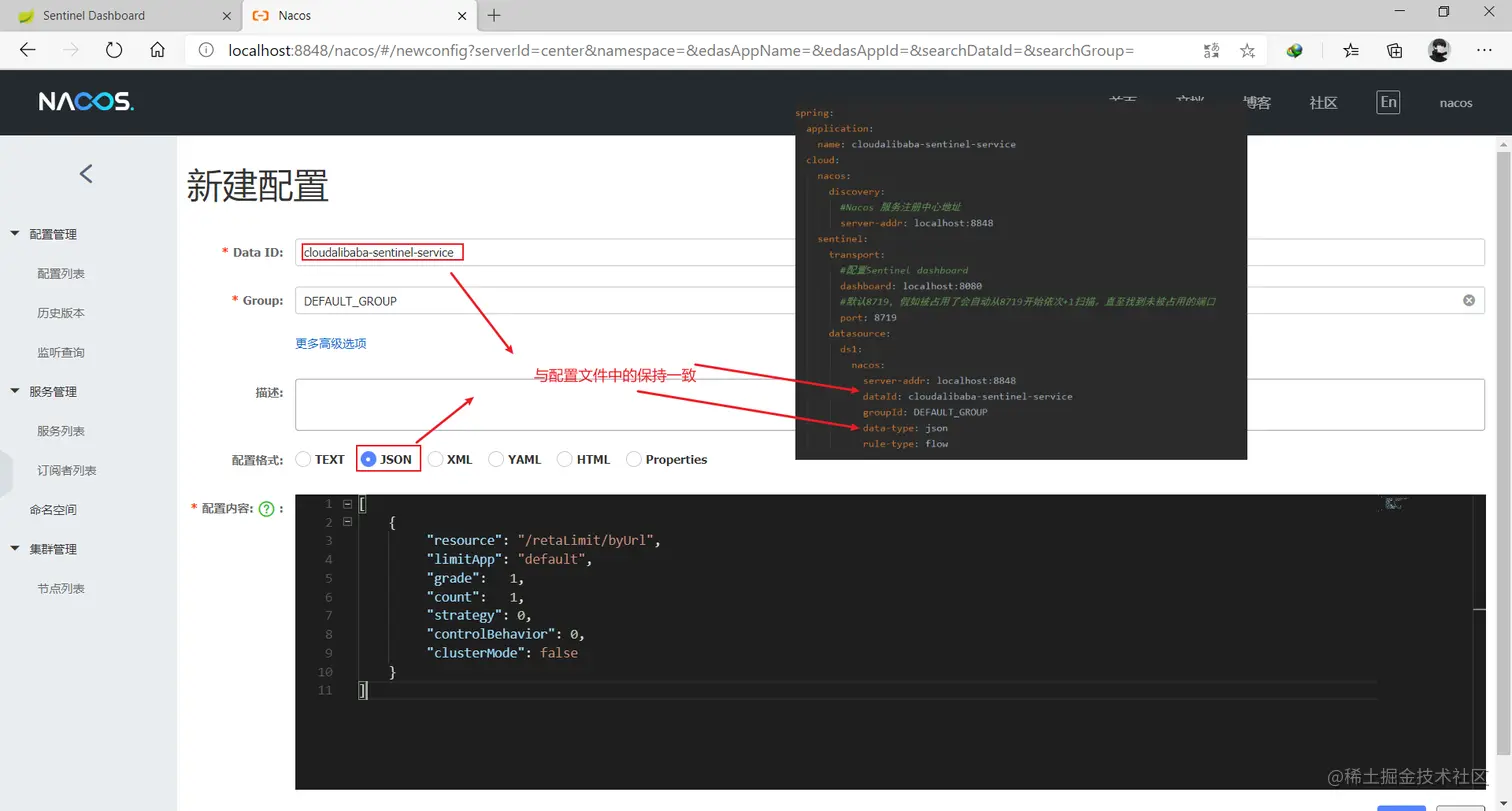Collapse the sidebar with the back chevron
Viewport: 1512px width, 811px height.
click(86, 173)
